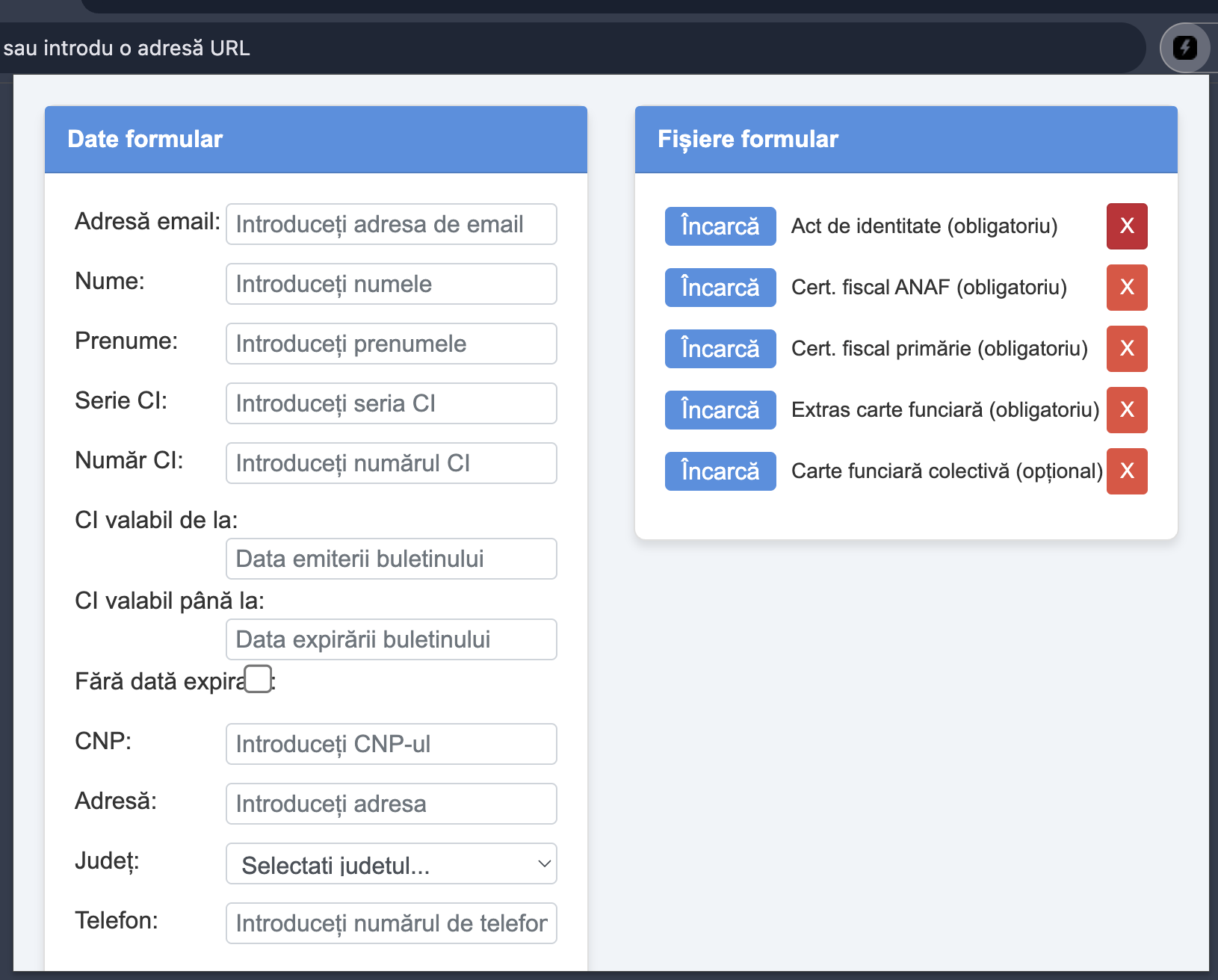
Task: Remove the Act de identitate file
Action: click(1127, 226)
